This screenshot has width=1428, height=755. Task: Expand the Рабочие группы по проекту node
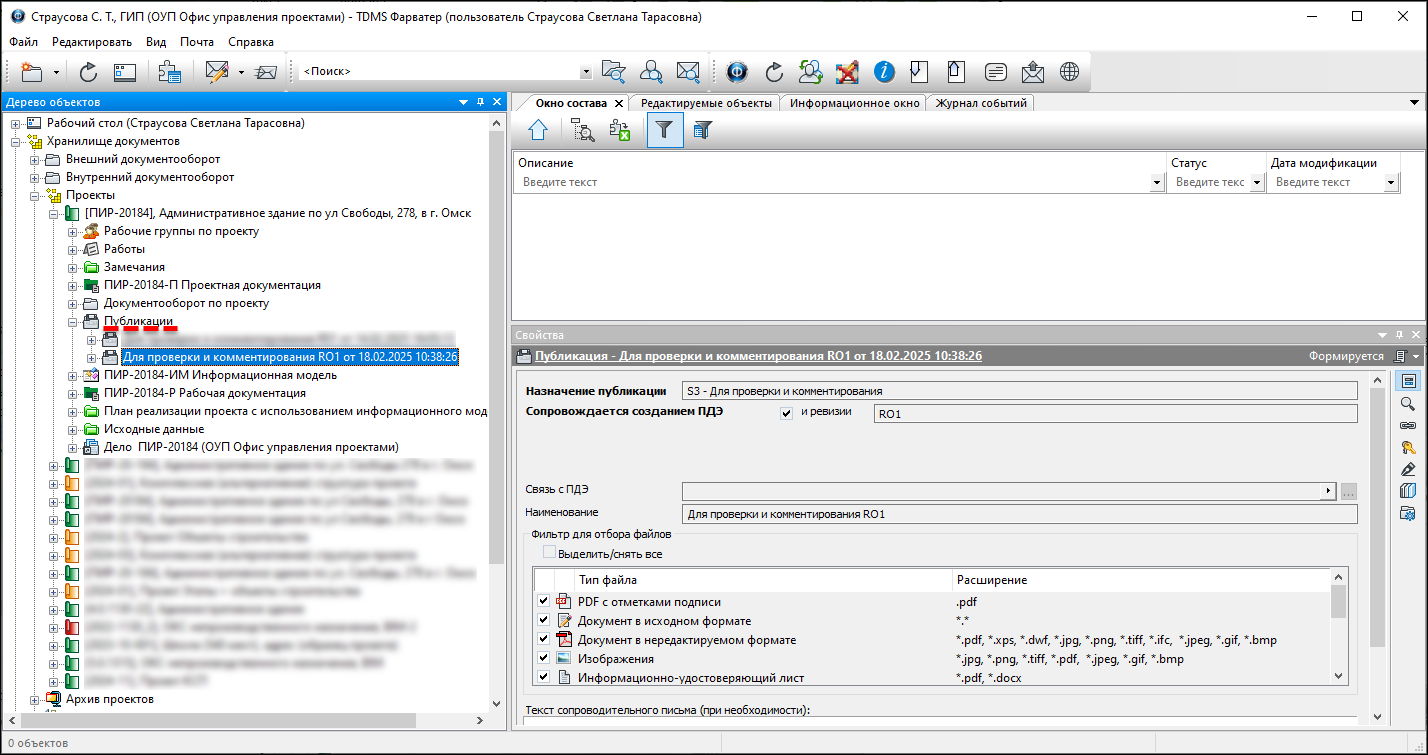tap(73, 231)
